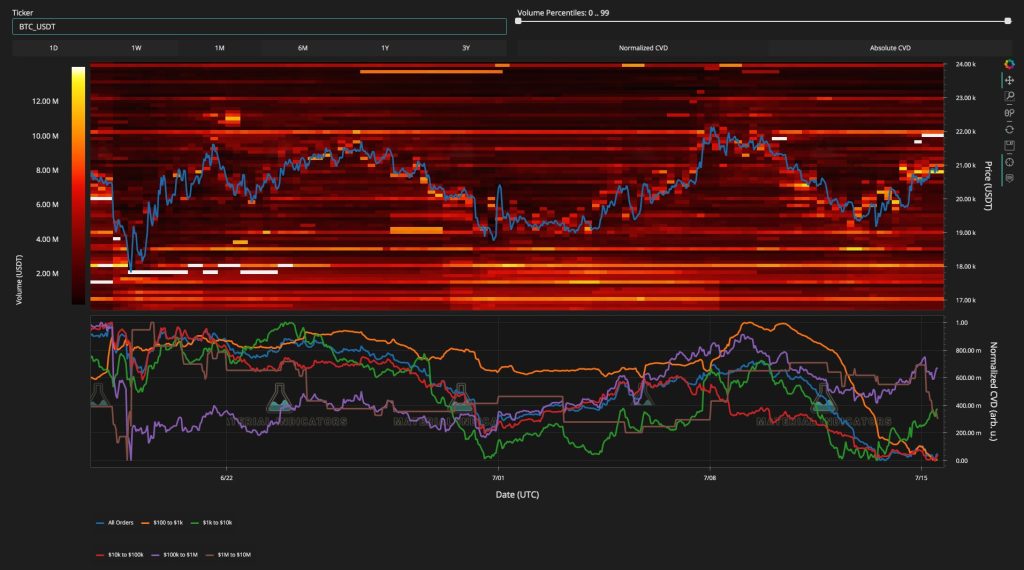Click the Reset chart view icon
This screenshot has height=570, width=1024.
click(x=1009, y=129)
